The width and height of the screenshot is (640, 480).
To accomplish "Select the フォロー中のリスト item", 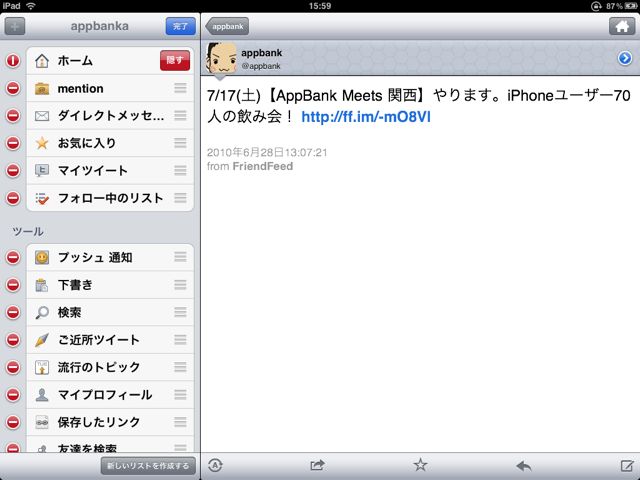I will pos(110,198).
